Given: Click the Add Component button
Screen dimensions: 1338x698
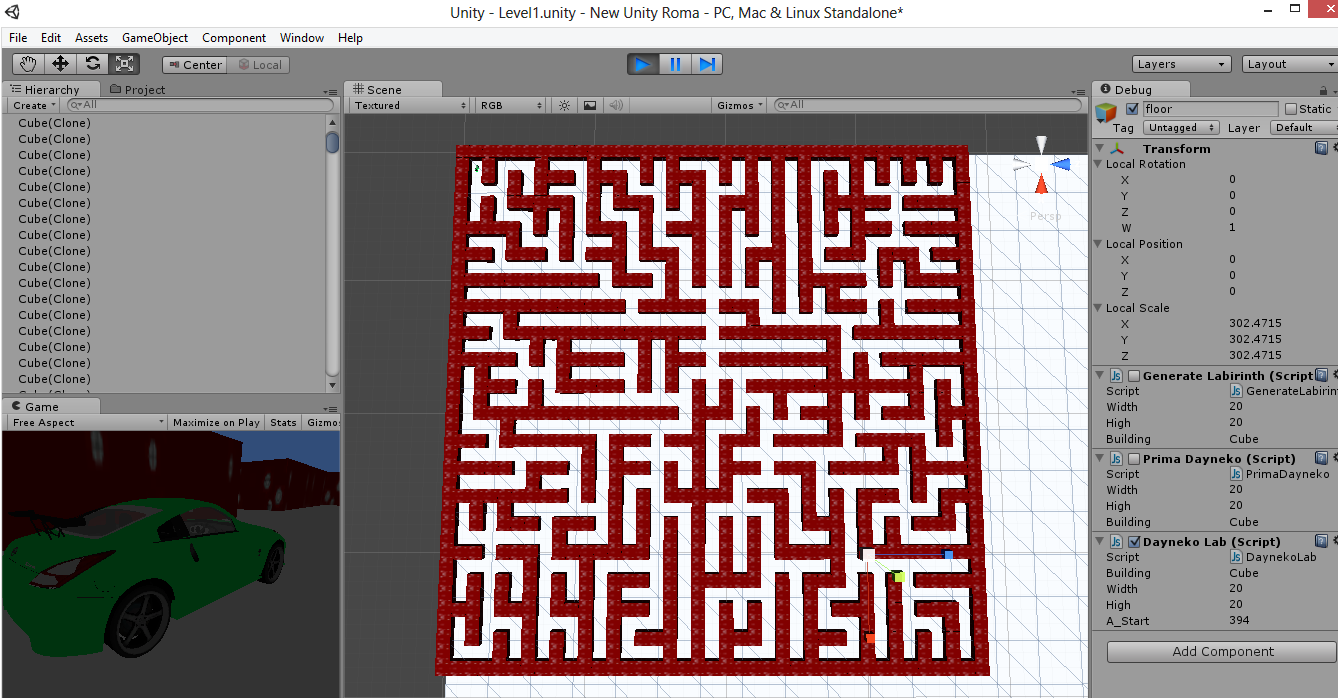Looking at the screenshot, I should tap(1222, 651).
